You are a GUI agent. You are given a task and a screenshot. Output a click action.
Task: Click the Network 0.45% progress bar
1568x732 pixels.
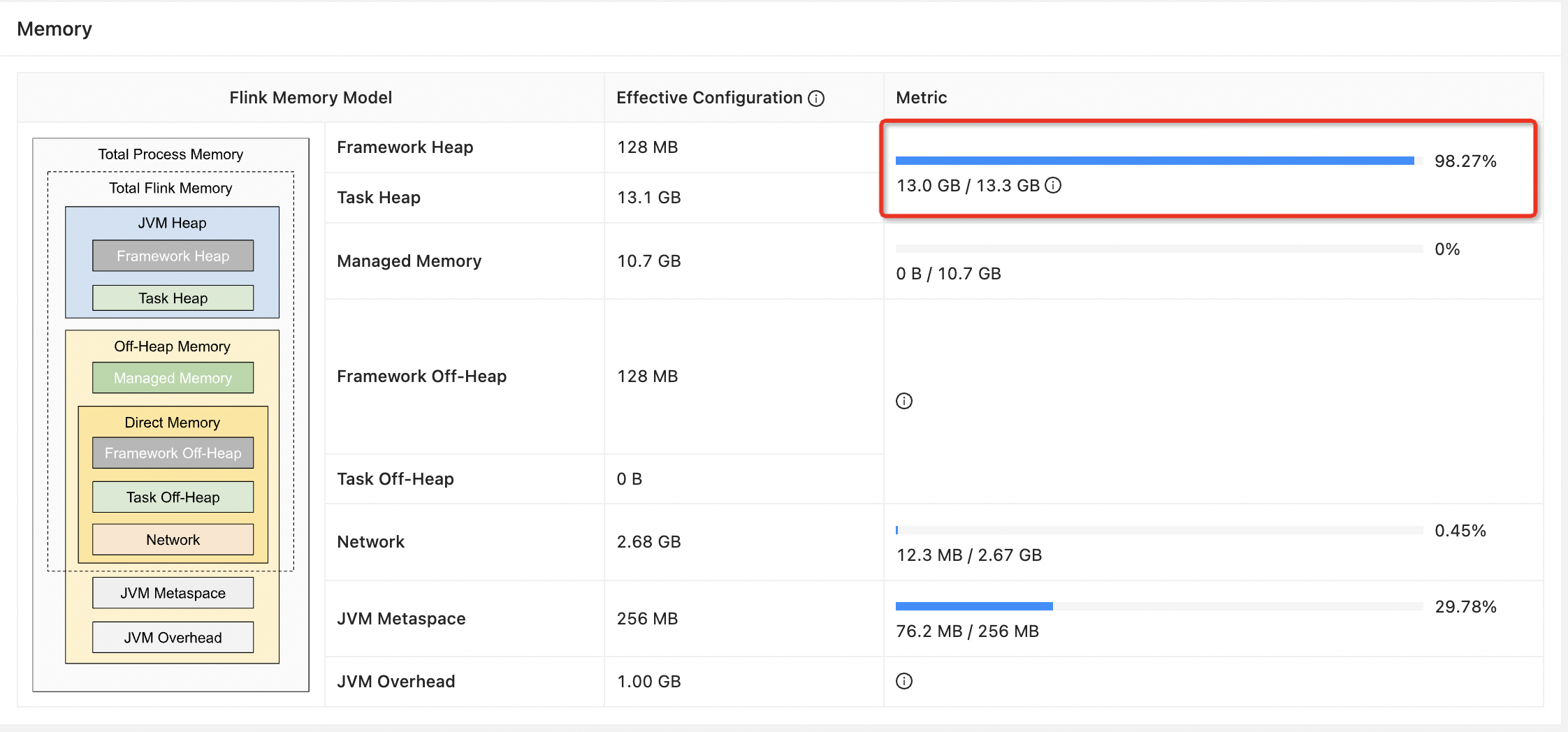[1159, 530]
